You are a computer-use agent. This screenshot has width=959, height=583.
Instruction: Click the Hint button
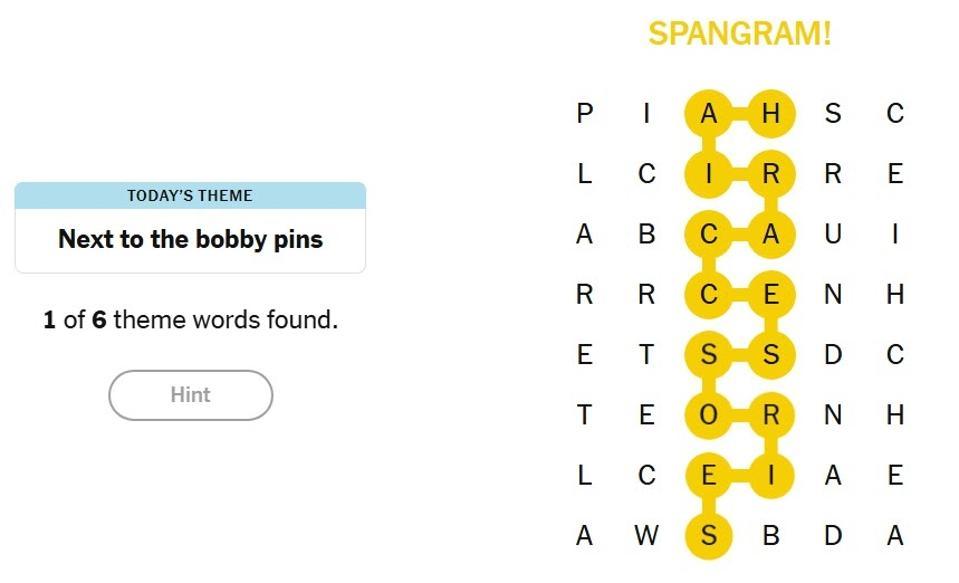pyautogui.click(x=190, y=395)
